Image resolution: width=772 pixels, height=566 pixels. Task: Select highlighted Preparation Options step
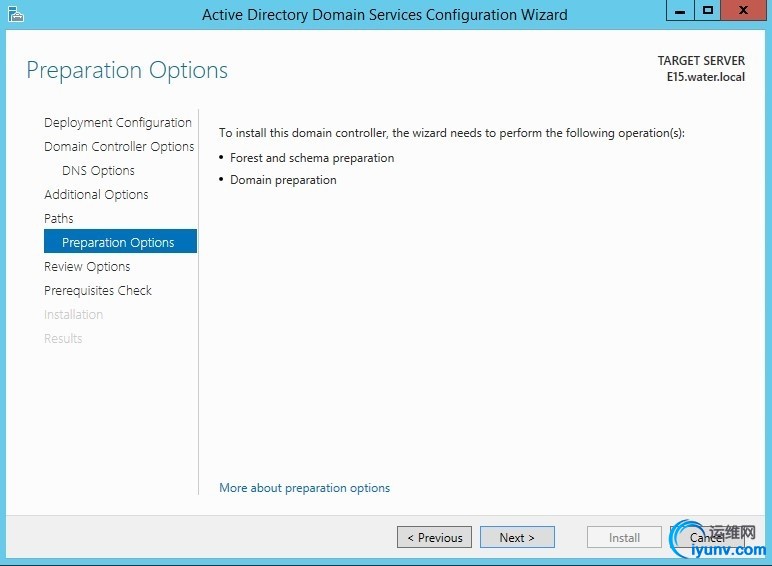pos(120,241)
